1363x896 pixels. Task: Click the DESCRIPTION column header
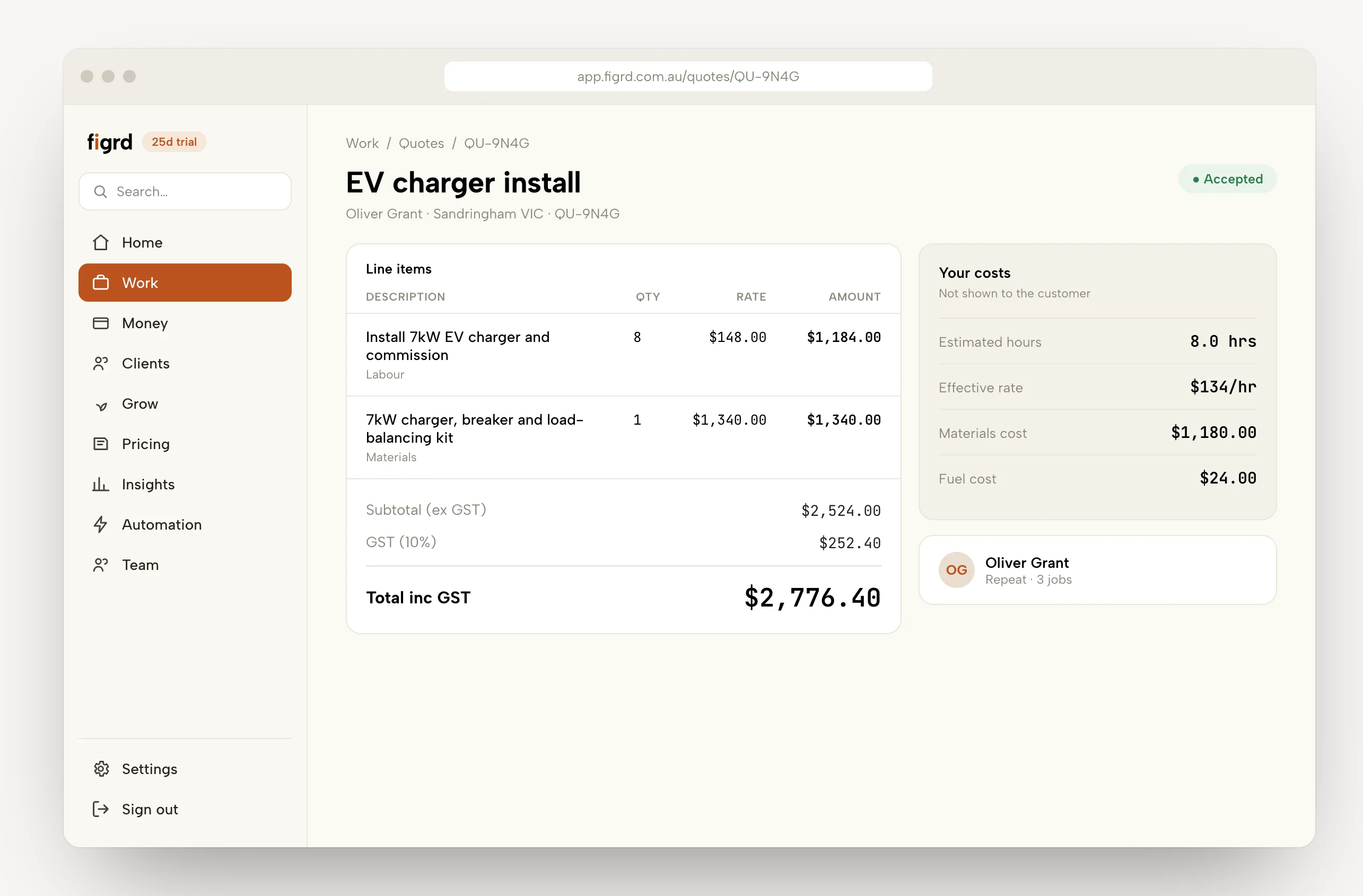[406, 296]
